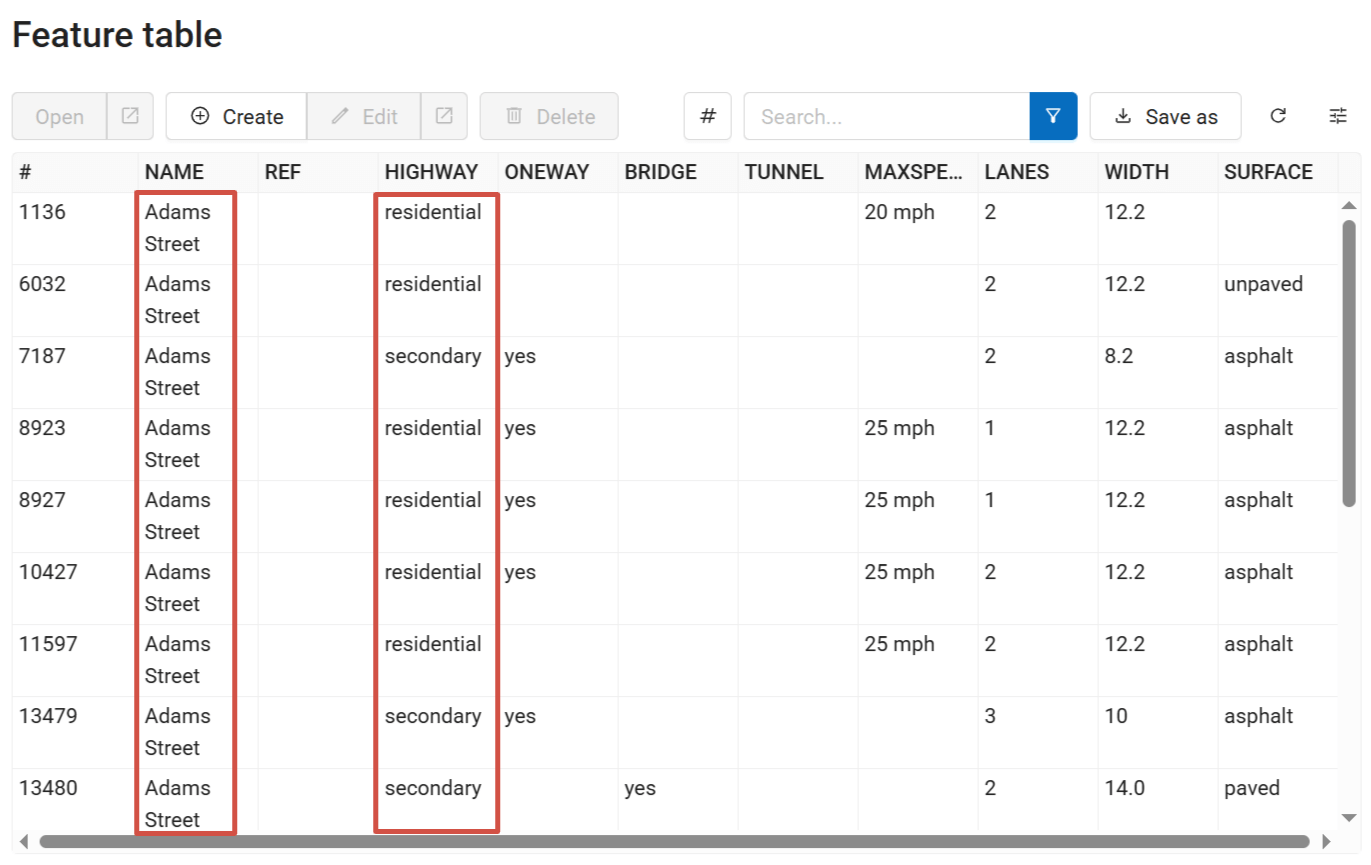This screenshot has width=1371, height=865.
Task: Click the open in new tab icon beside Open
Action: [x=130, y=116]
